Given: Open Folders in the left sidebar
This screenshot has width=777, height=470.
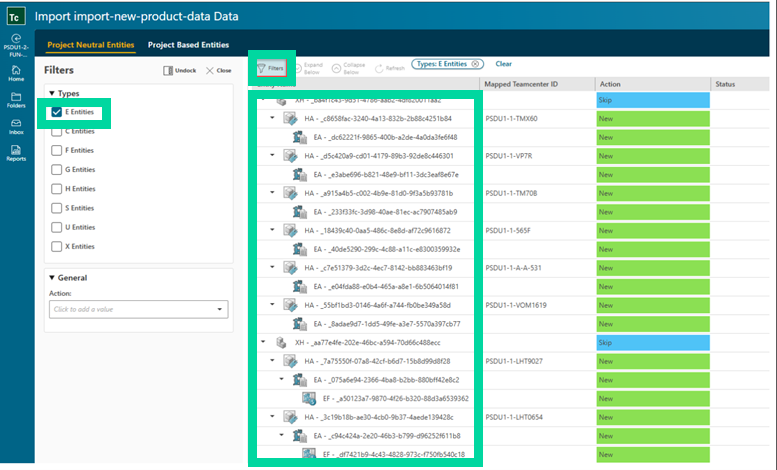Looking at the screenshot, I should (x=16, y=99).
